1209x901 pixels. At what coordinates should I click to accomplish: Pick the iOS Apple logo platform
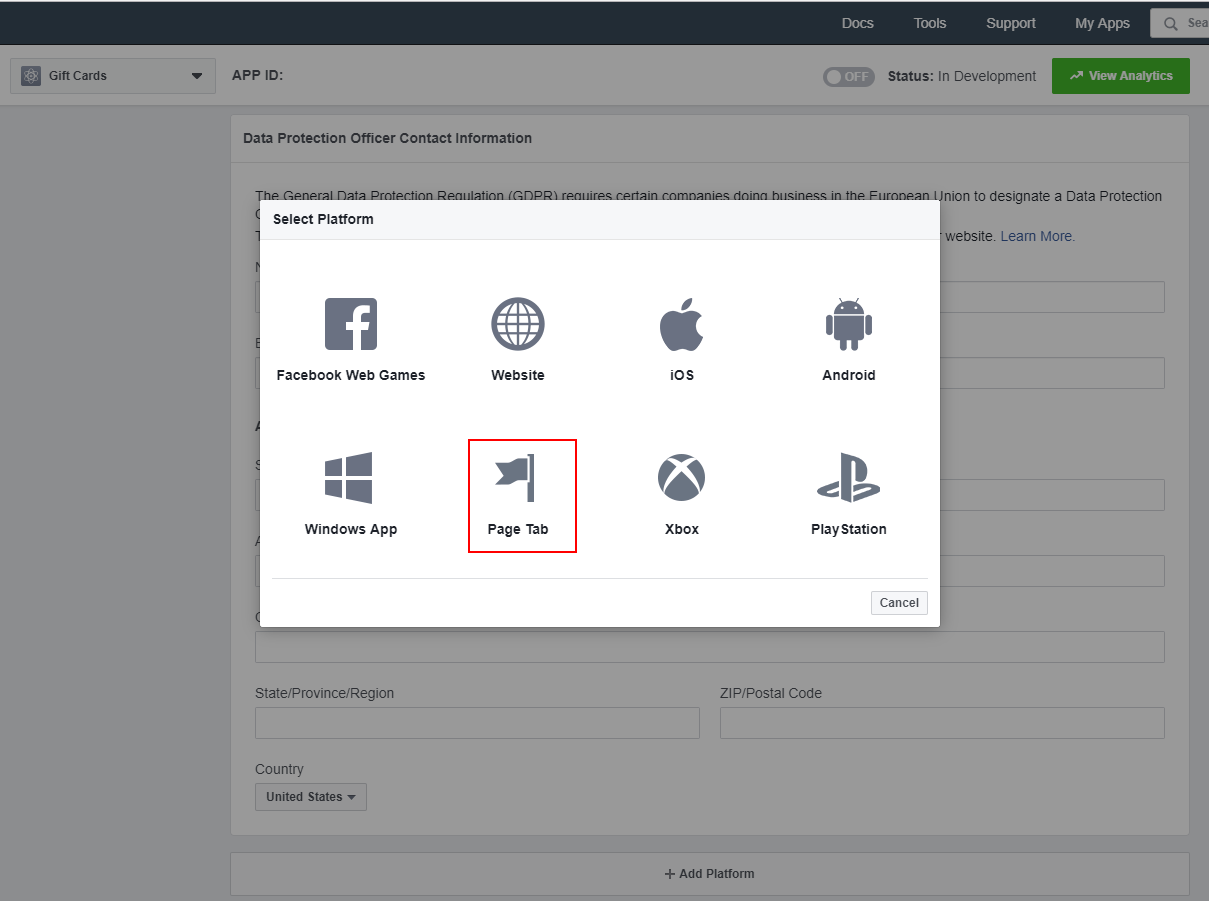pyautogui.click(x=681, y=324)
